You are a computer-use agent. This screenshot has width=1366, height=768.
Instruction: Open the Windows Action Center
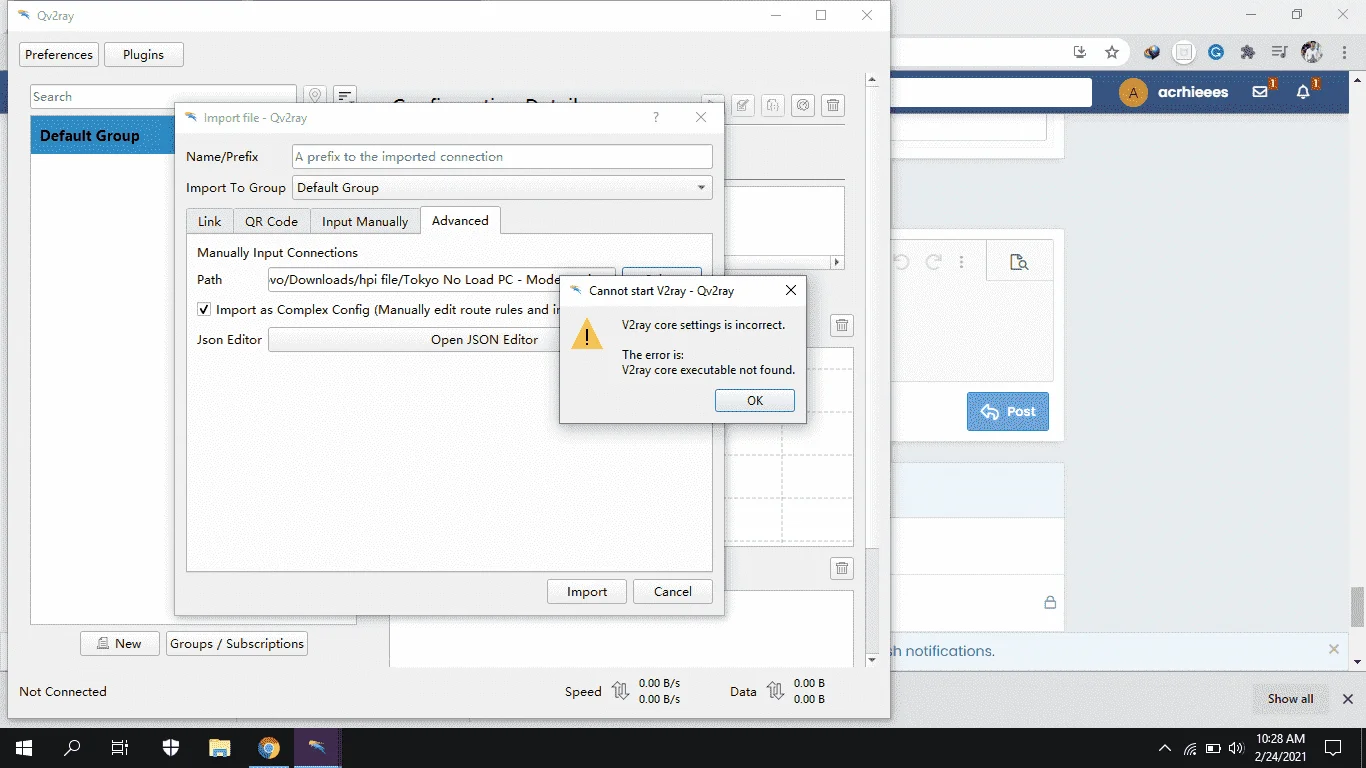click(x=1333, y=747)
